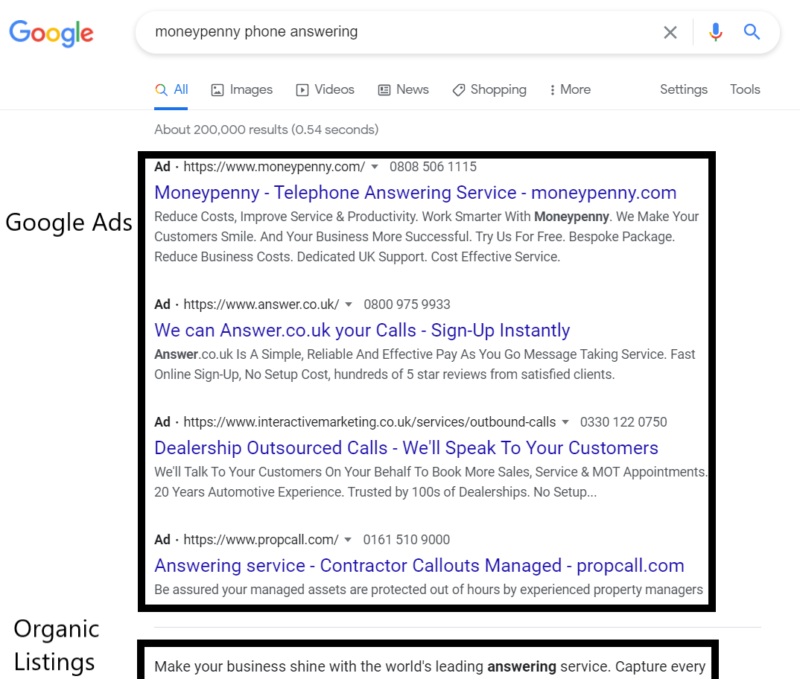Screen dimensions: 800x679
Task: Click the propcall ad description about managed assets
Action: point(429,590)
